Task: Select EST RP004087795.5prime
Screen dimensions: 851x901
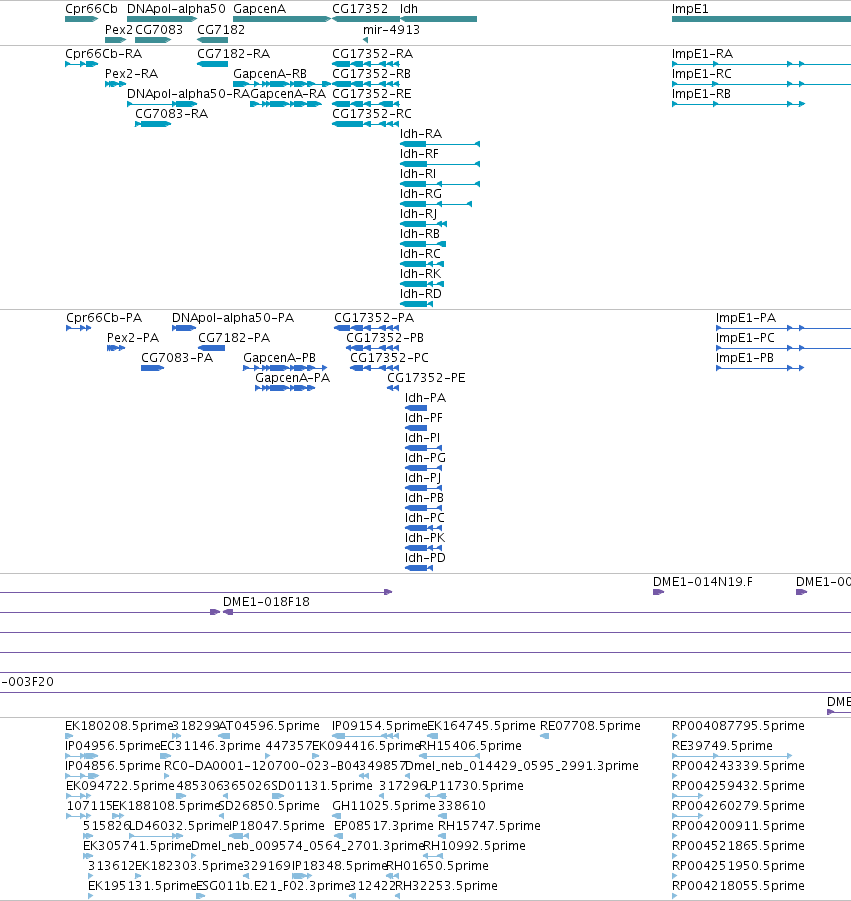Action: point(675,736)
